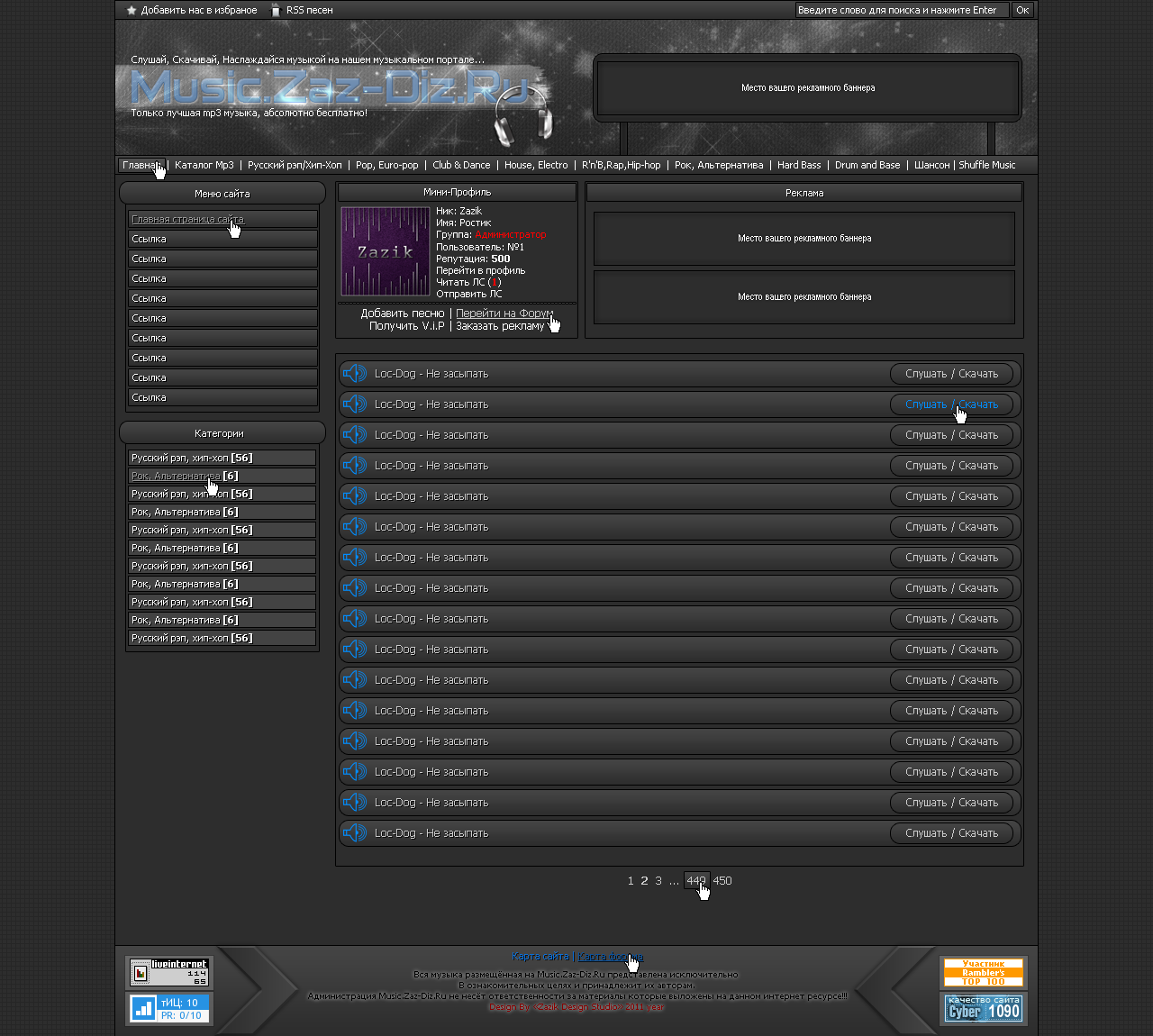Click the Zazik avatar image in Мини-Профиль
Viewport: 1153px width, 1036px height.
pos(386,250)
